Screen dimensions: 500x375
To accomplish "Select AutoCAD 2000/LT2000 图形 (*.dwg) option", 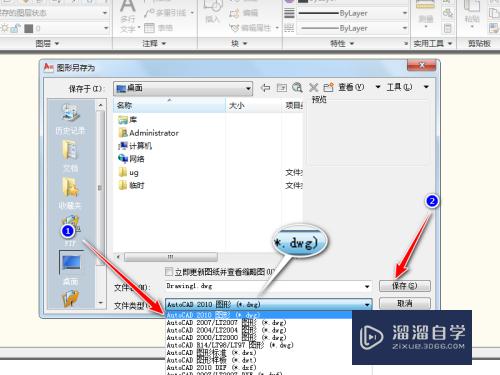I will coord(226,338).
